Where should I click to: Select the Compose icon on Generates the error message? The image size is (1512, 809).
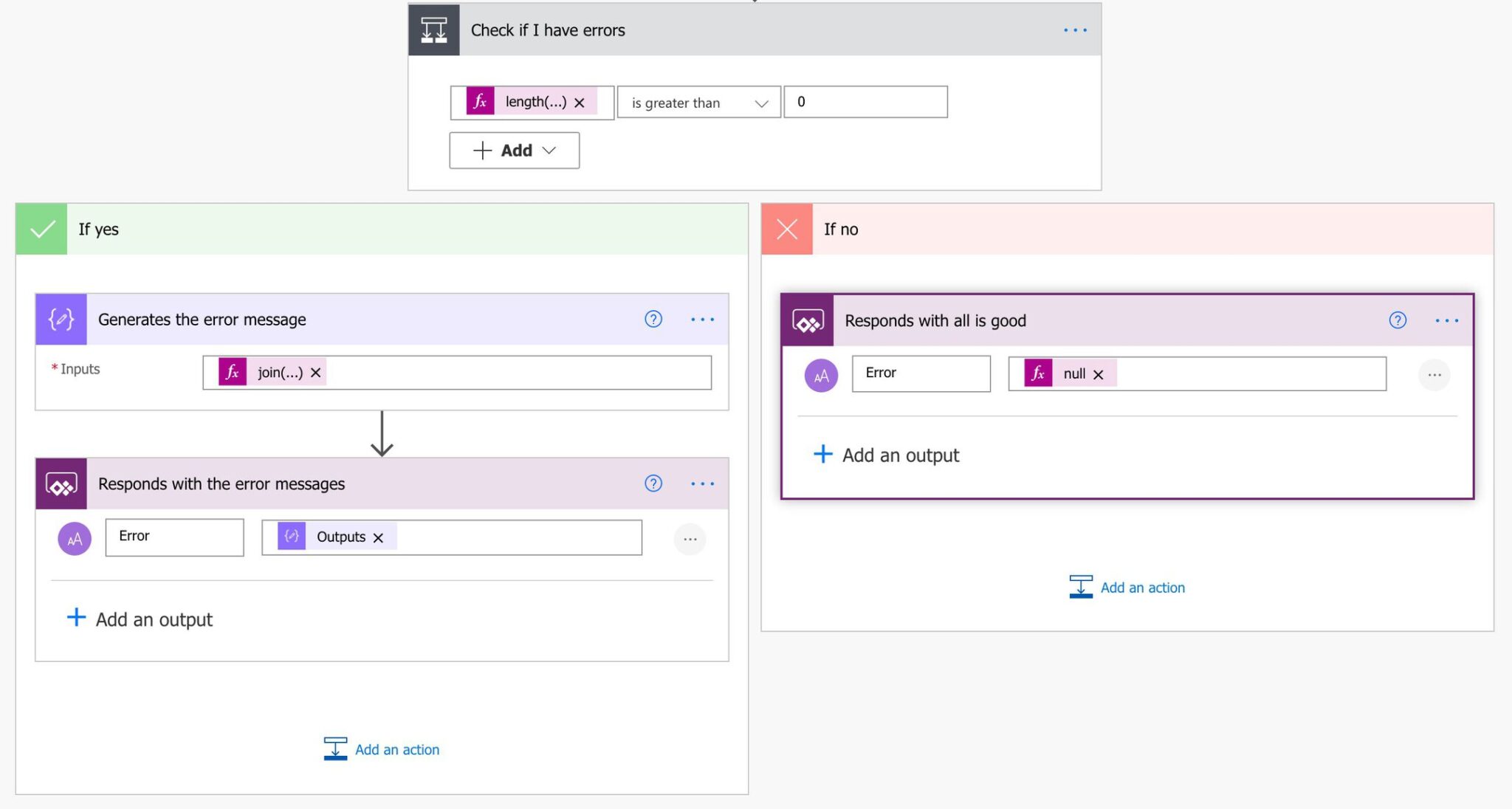pos(61,319)
